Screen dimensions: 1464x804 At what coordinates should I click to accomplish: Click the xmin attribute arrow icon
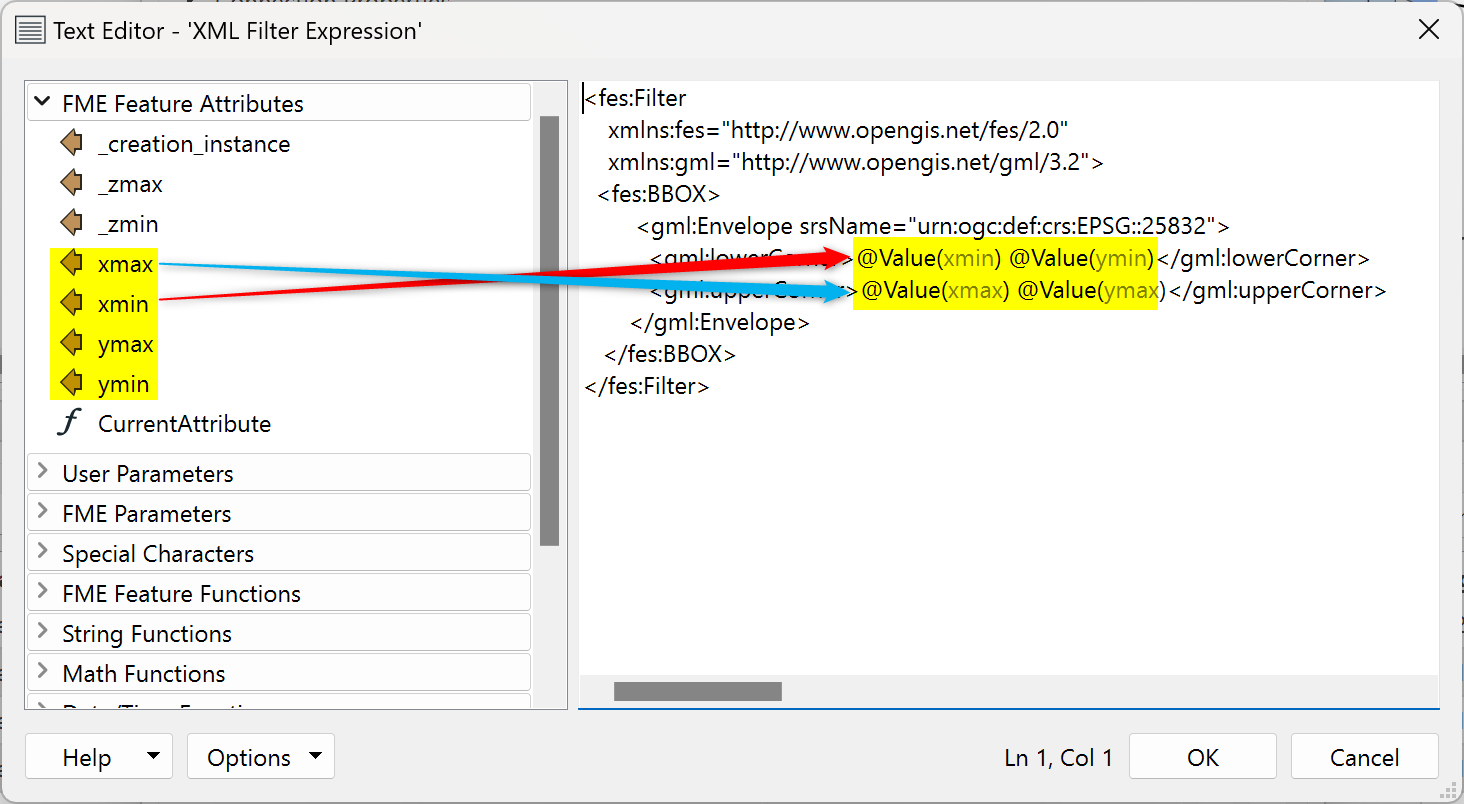(71, 304)
